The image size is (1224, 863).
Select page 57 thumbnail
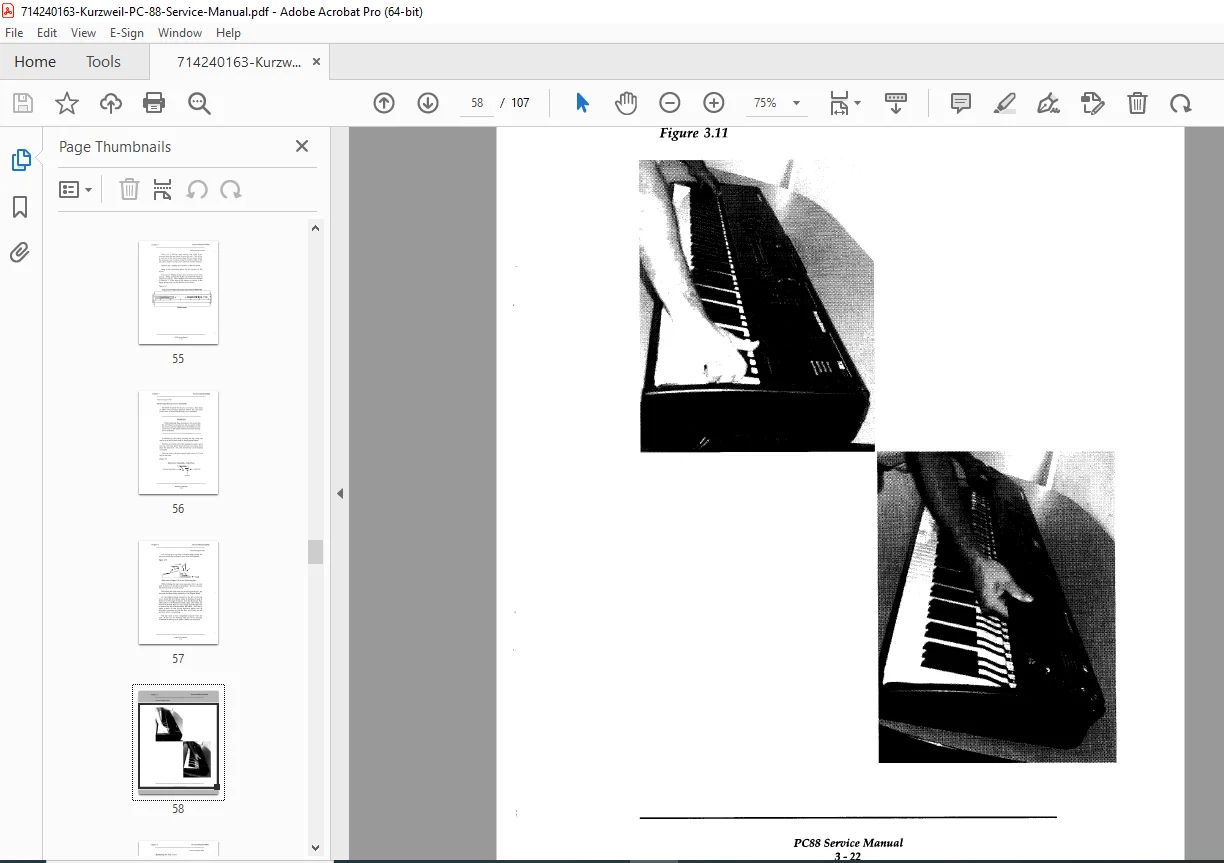(x=178, y=592)
